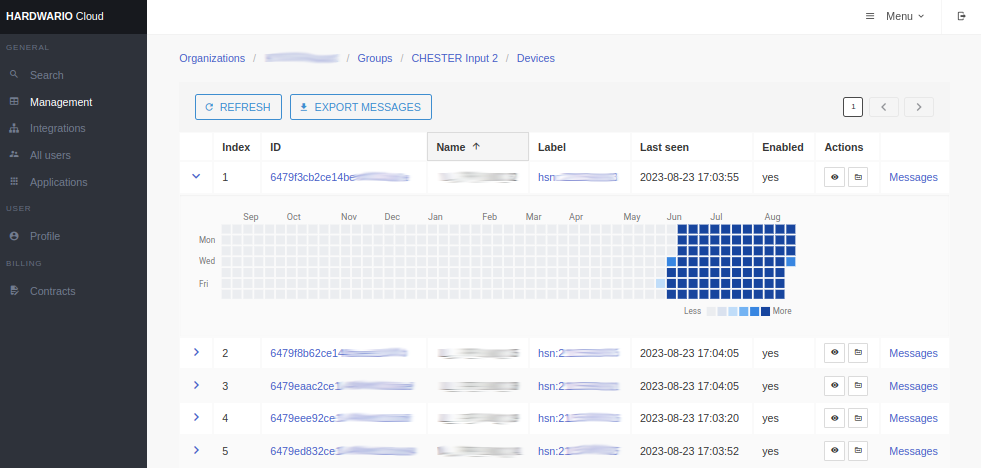Click the folder icon in row 1
Image resolution: width=981 pixels, height=468 pixels.
857,177
